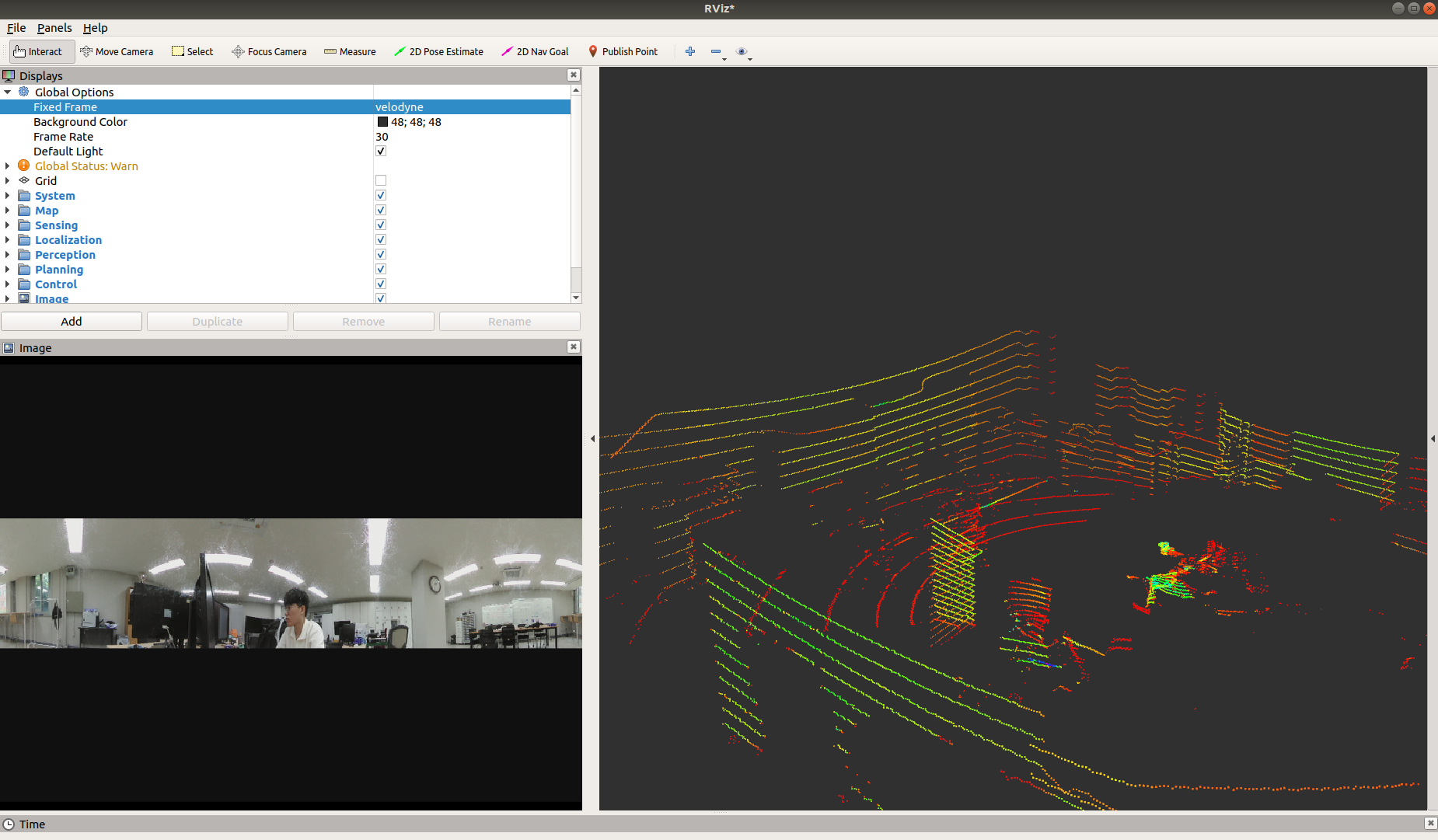Disable the Perception display group
The width and height of the screenshot is (1438, 840).
pos(381,254)
